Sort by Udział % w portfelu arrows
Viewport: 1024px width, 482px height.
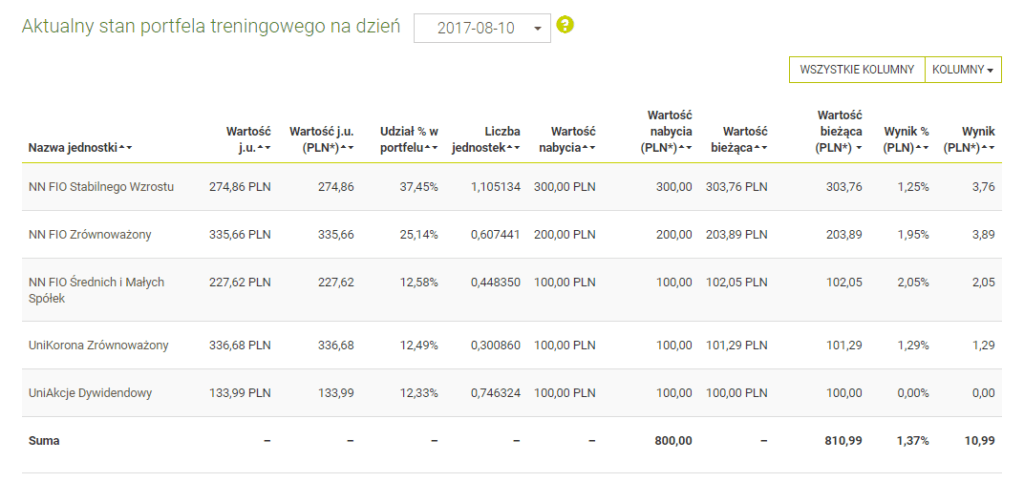[x=431, y=148]
